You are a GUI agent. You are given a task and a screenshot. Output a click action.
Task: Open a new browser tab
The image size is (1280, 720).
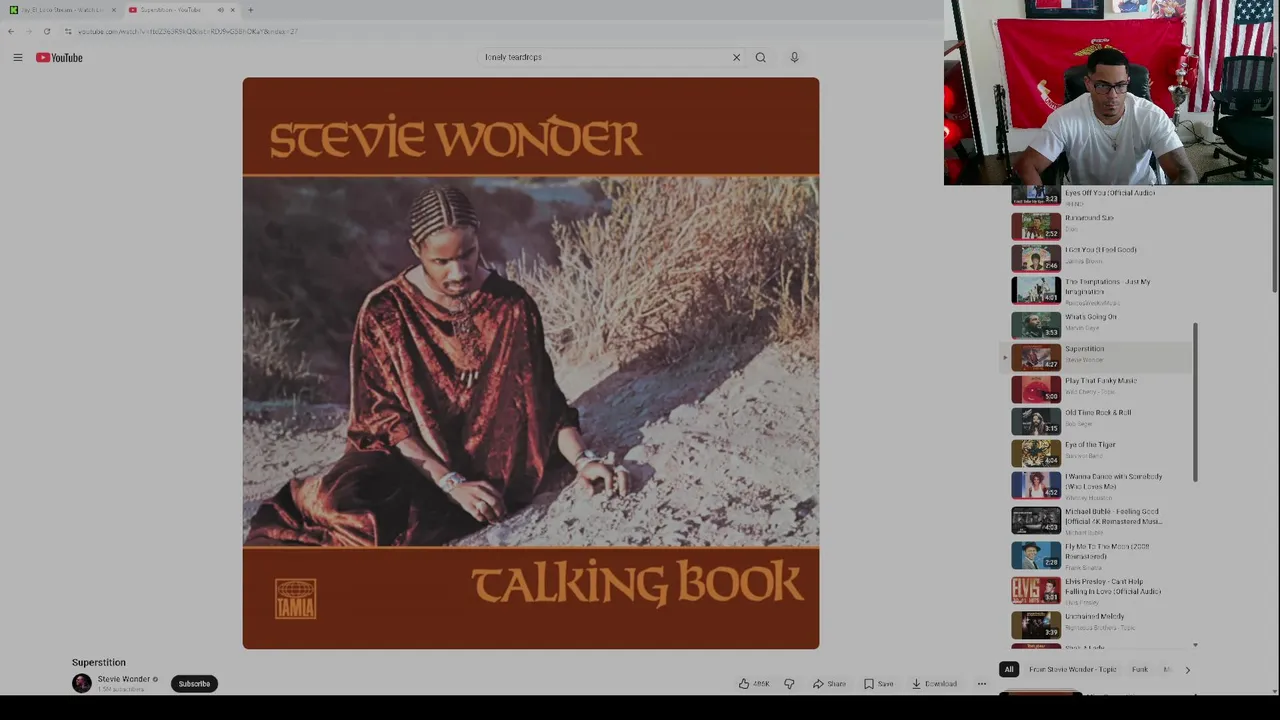[250, 10]
